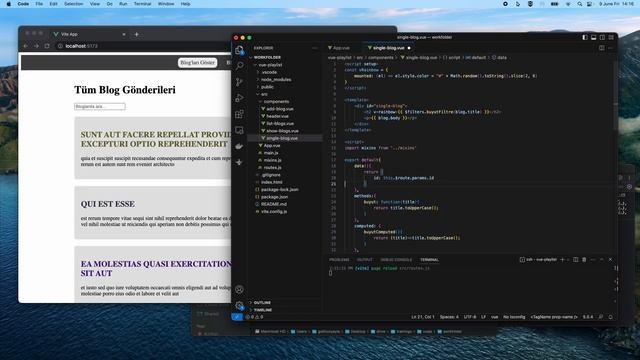Click the Explorer more actions ellipsis
Image resolution: width=640 pixels, height=360 pixels.
click(314, 48)
